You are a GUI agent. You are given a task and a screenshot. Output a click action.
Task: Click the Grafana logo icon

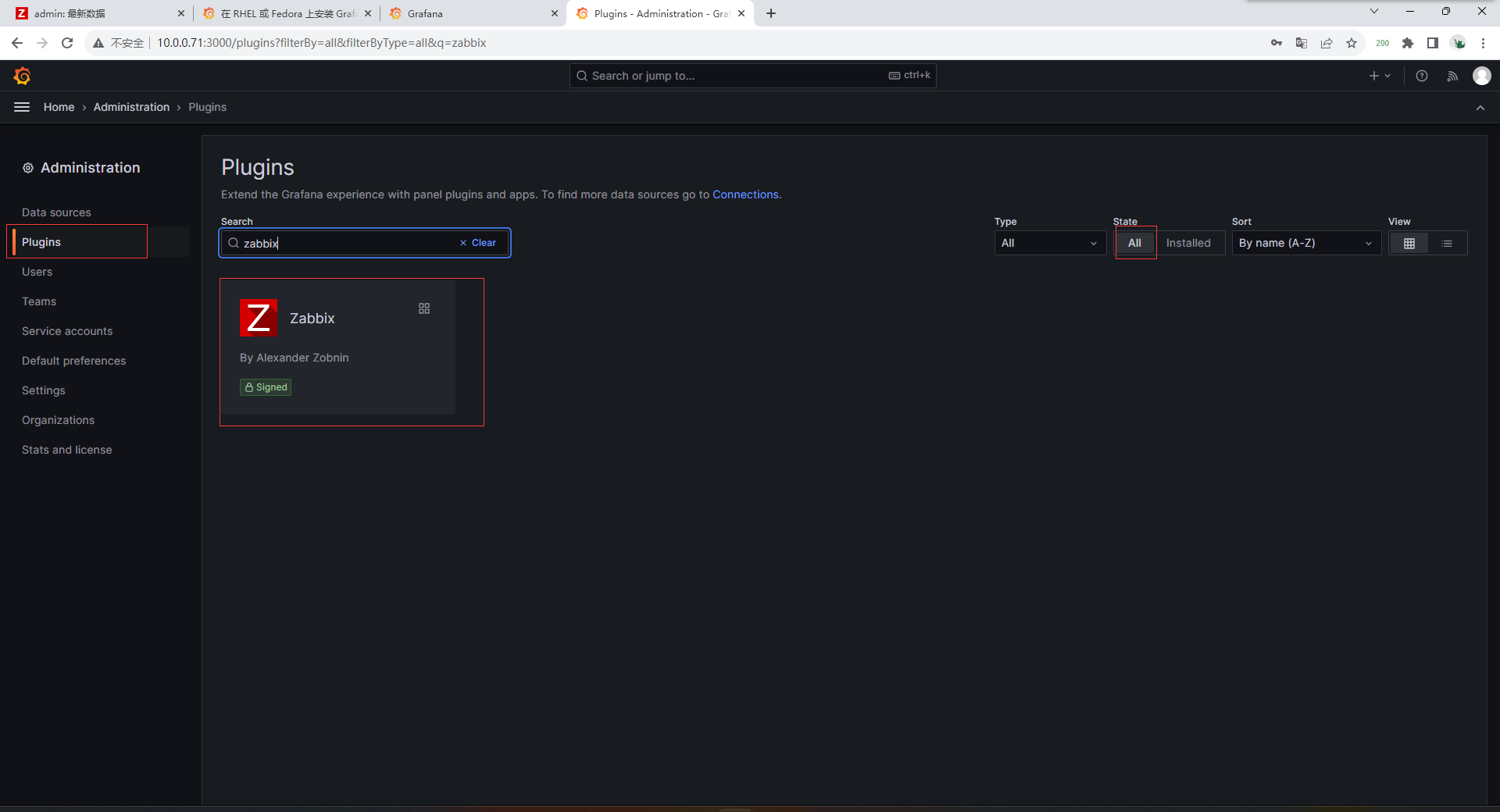pos(22,76)
